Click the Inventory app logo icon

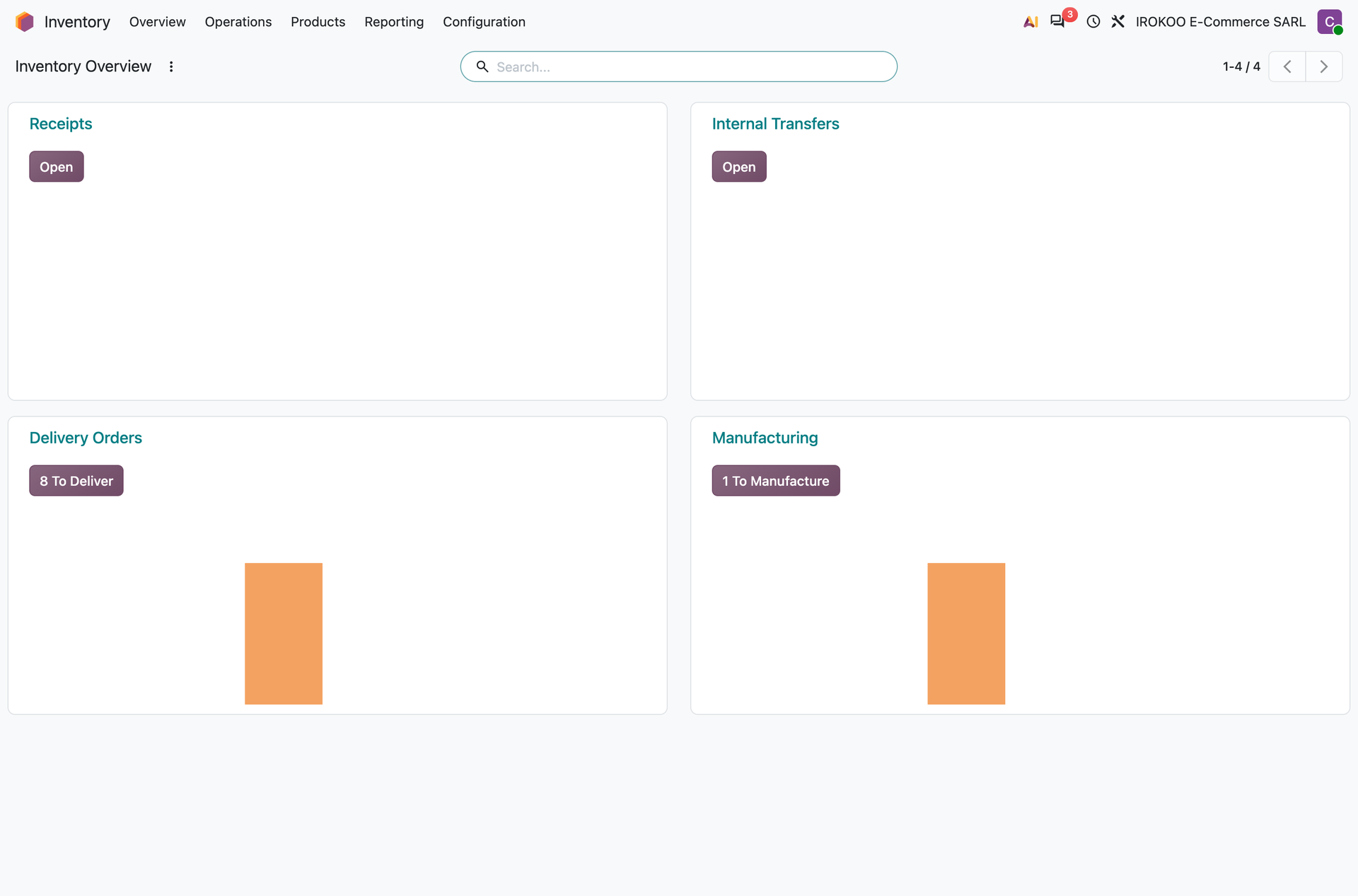click(x=25, y=22)
